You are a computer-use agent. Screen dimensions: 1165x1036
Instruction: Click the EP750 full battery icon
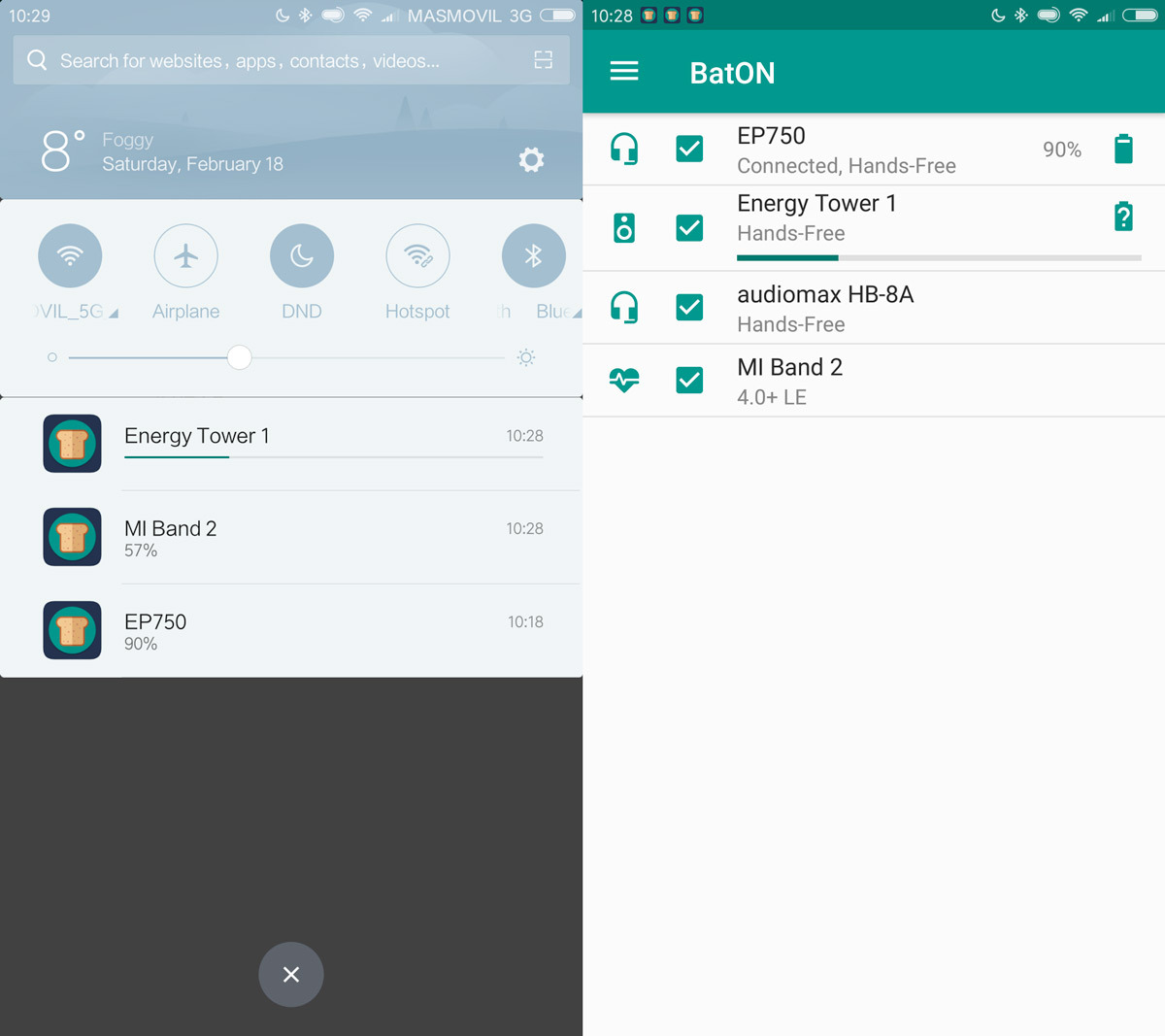coord(1123,149)
